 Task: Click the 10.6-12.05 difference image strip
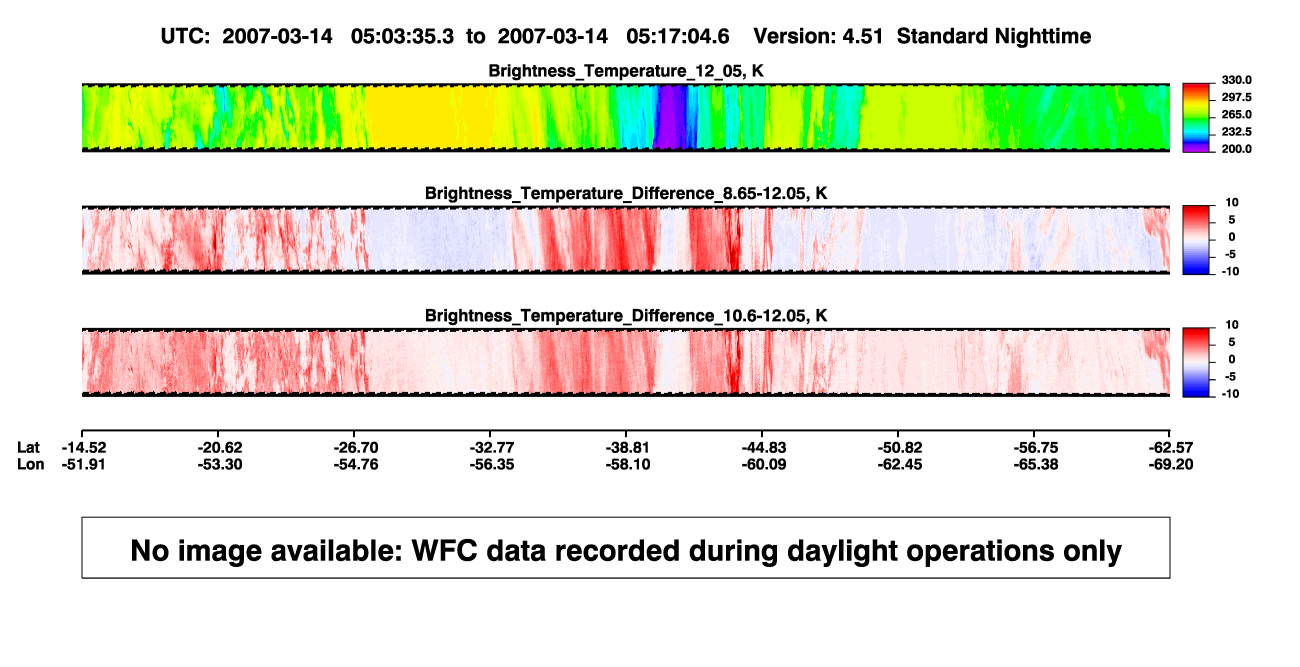626,362
